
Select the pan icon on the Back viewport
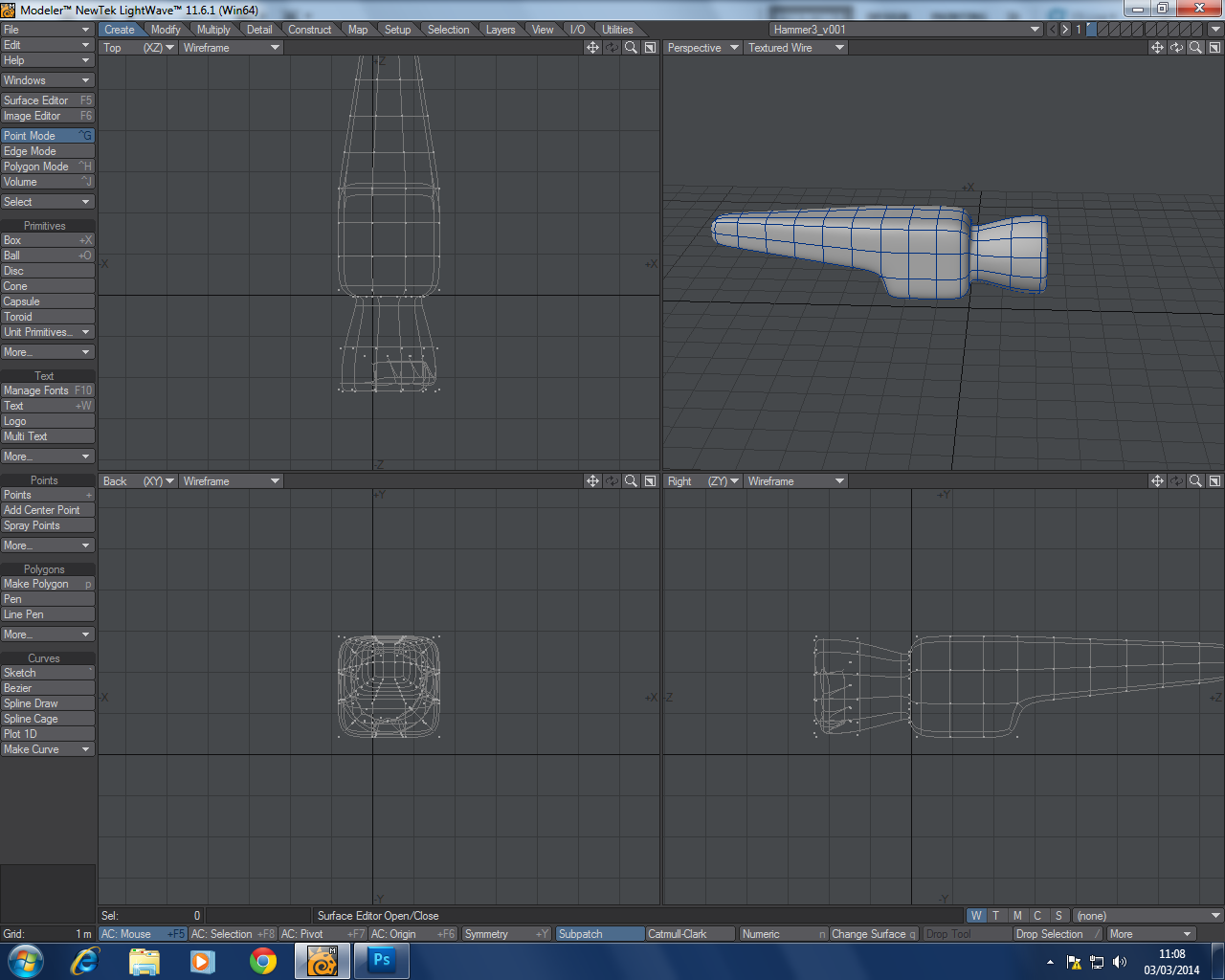coord(592,480)
